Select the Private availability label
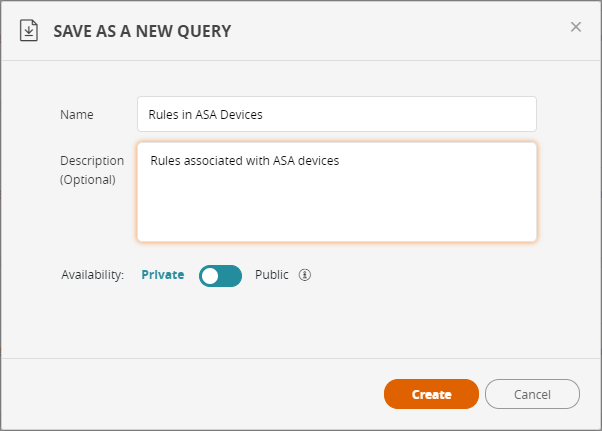This screenshot has width=602, height=431. (162, 275)
